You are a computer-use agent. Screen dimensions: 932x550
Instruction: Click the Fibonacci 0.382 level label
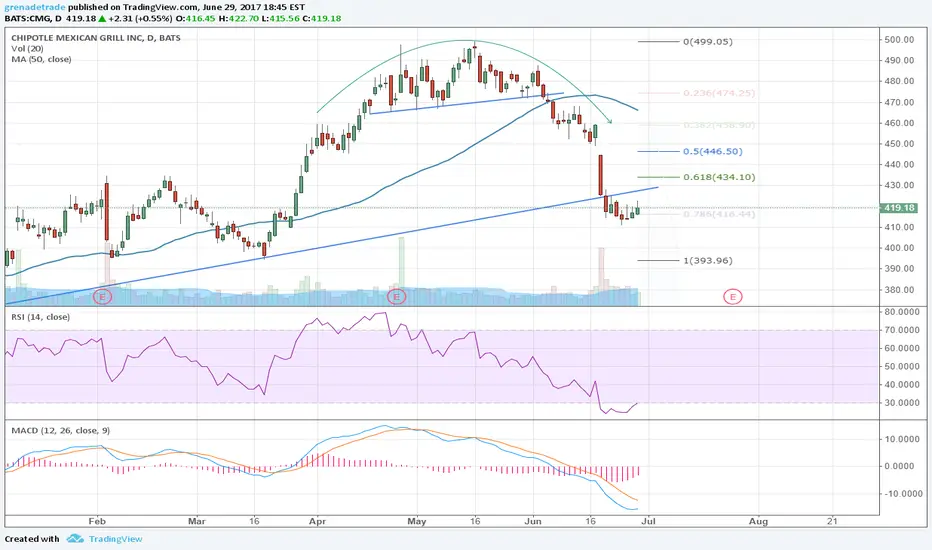tap(719, 125)
